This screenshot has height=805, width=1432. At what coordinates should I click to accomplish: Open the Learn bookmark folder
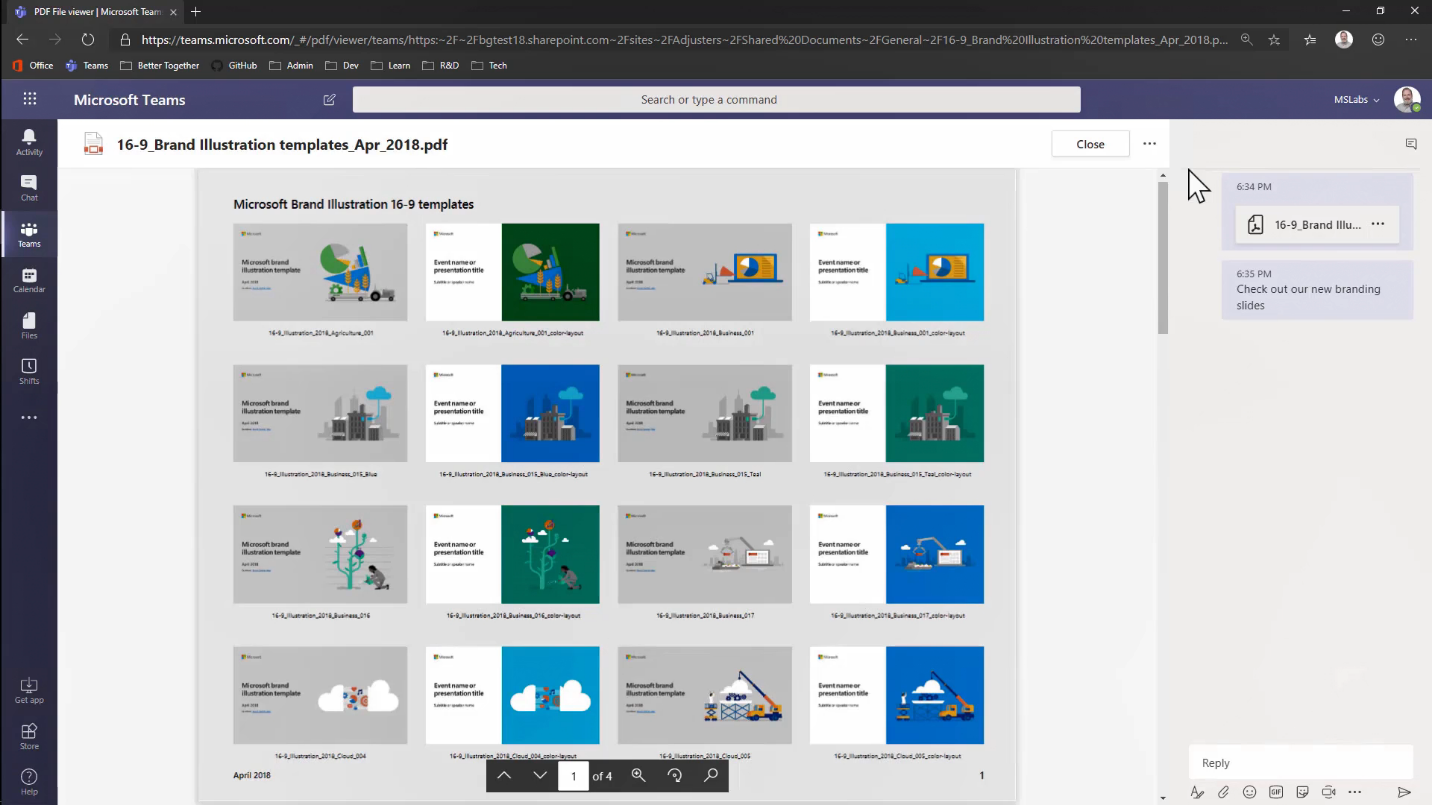pyautogui.click(x=390, y=65)
